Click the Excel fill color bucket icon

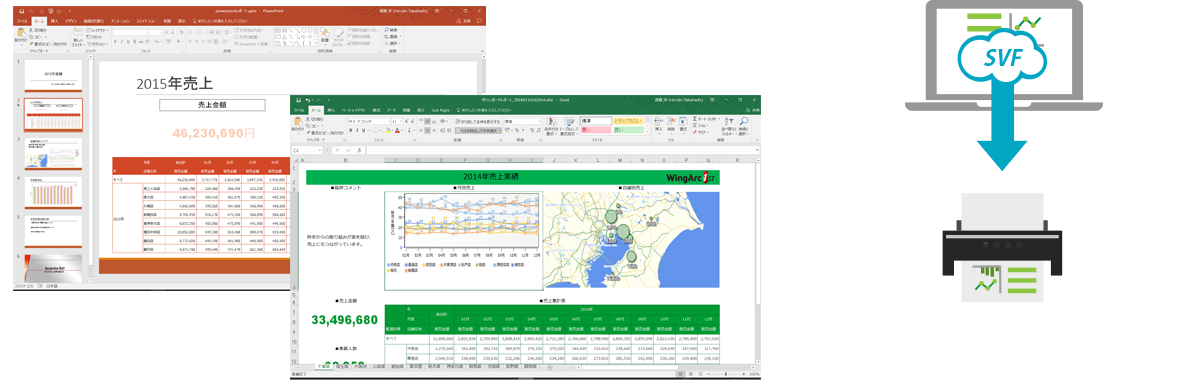coord(387,131)
